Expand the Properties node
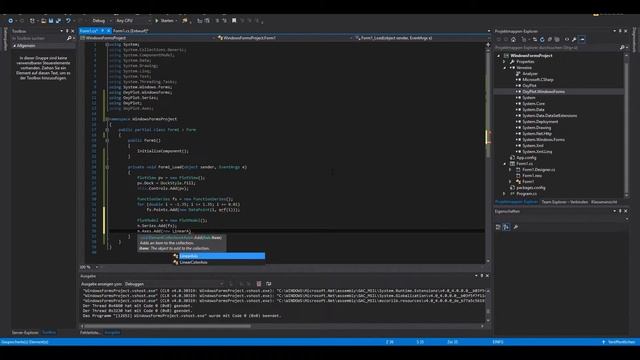Screen dimensions: 640x360 click(x=504, y=62)
